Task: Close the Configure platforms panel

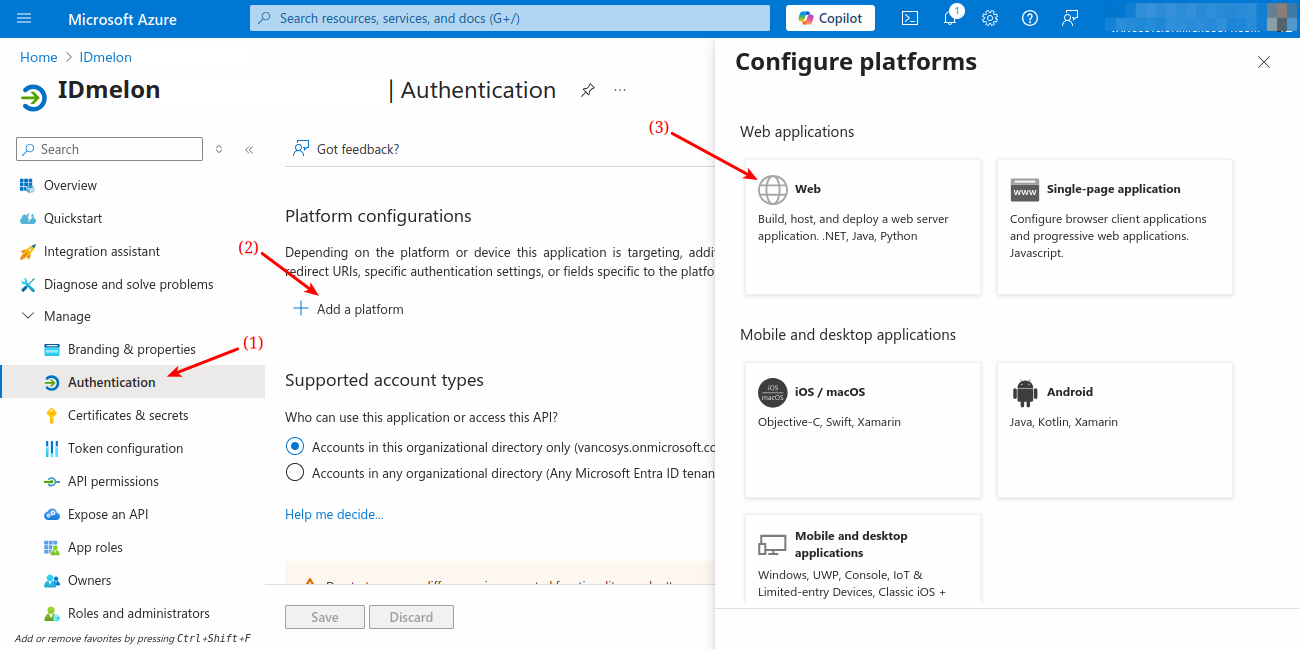Action: [1264, 62]
